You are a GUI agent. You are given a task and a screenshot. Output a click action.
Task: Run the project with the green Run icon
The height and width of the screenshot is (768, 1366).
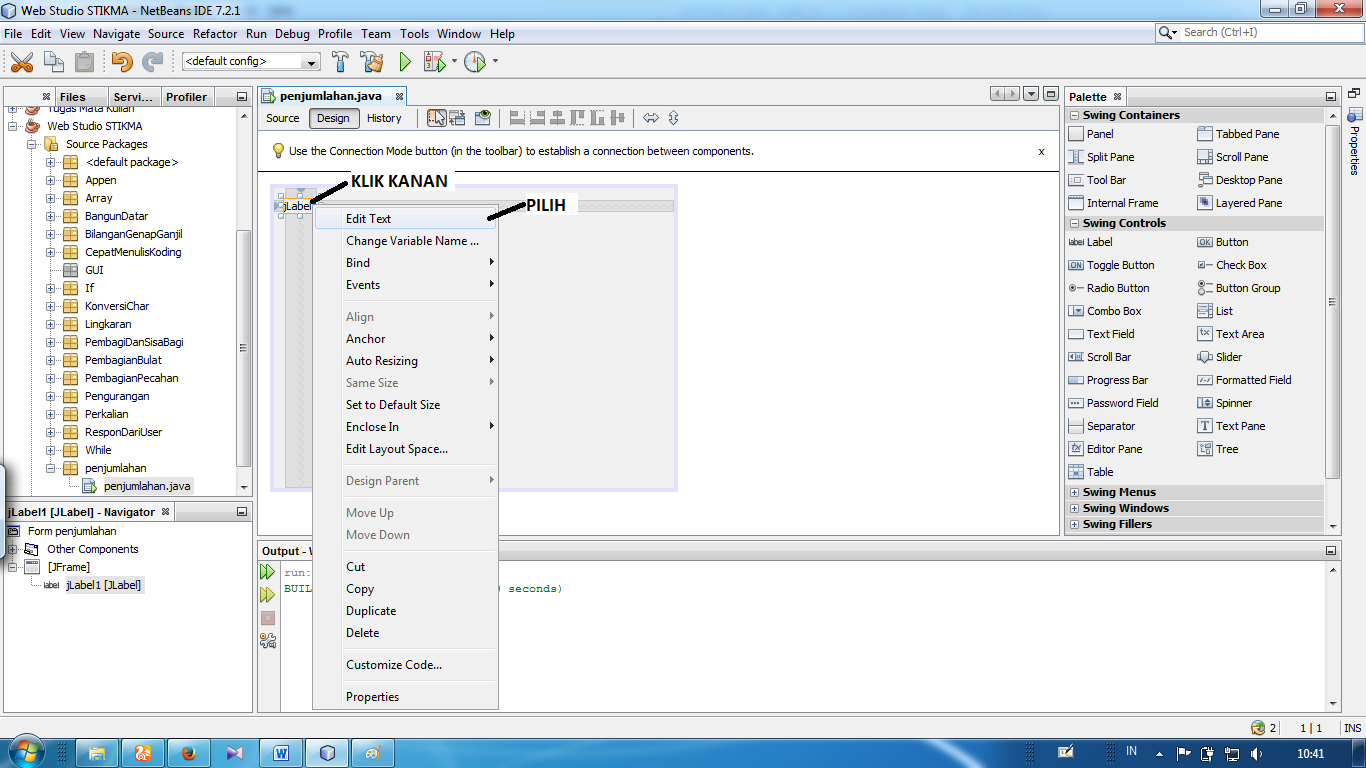tap(404, 61)
